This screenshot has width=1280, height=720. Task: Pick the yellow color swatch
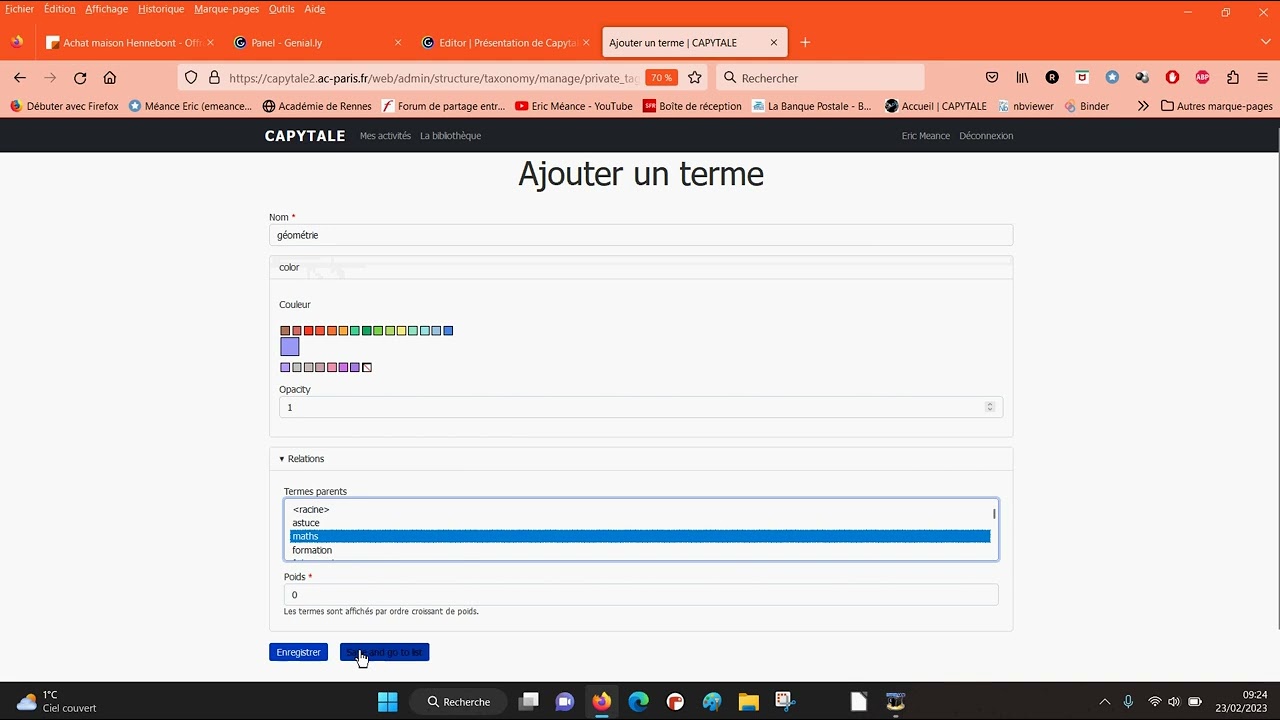tap(401, 331)
